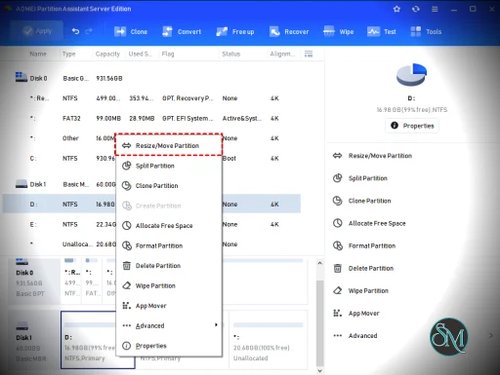The height and width of the screenshot is (375, 500).
Task: Choose Resize/Move Partition in context menu
Action: (x=169, y=146)
